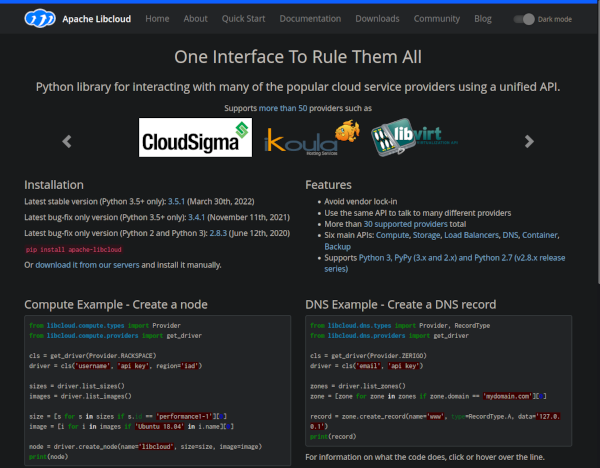Click code line 'record = zone.create_record(...)'
The height and width of the screenshot is (468, 600).
coord(435,421)
